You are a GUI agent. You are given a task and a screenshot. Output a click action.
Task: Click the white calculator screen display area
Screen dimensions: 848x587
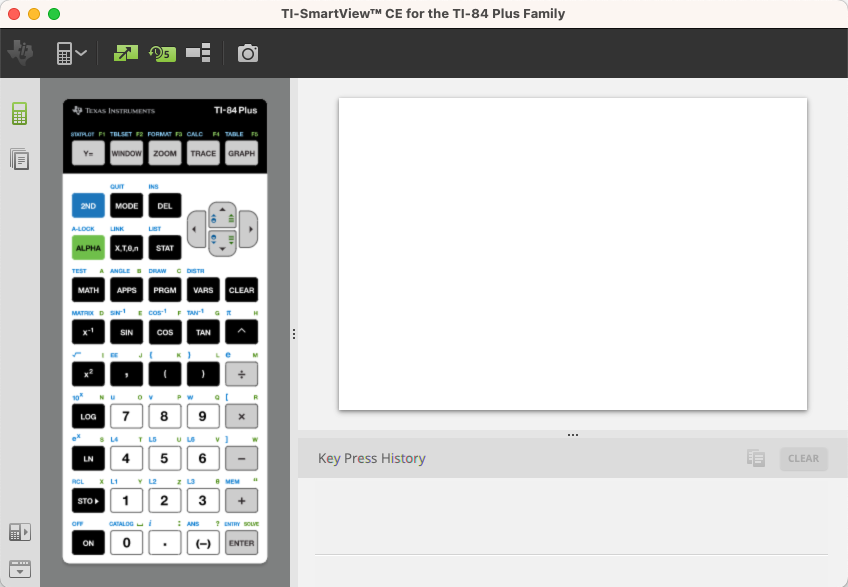pyautogui.click(x=573, y=254)
